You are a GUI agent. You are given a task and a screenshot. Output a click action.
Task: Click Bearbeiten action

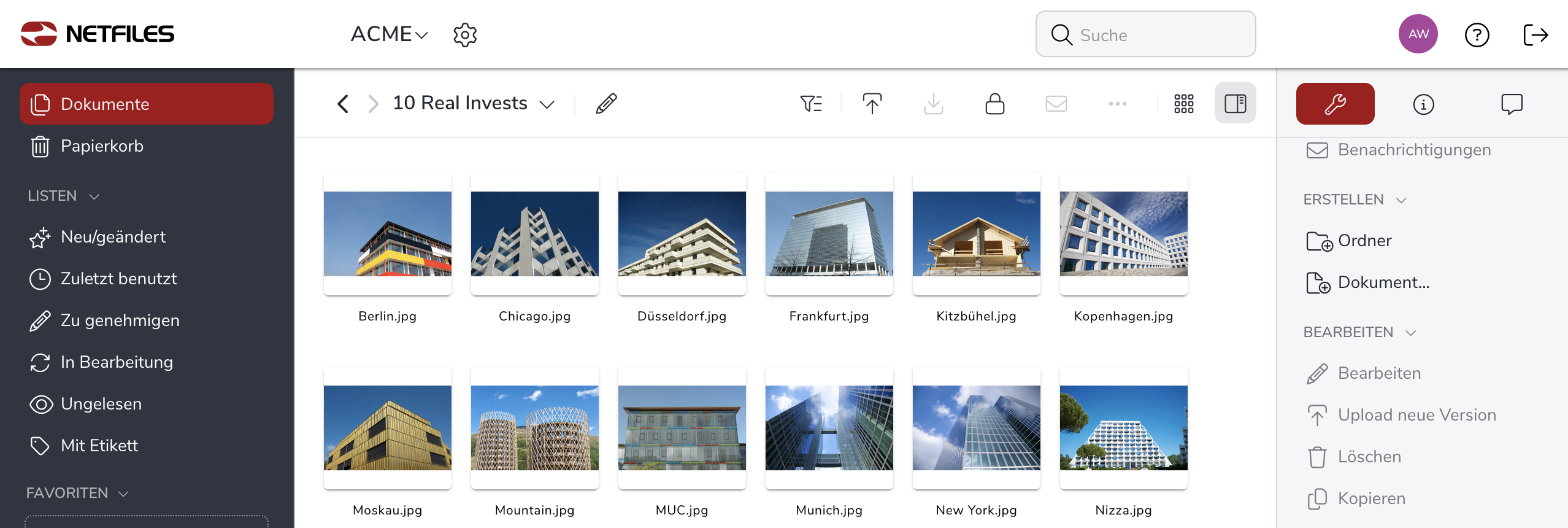point(1363,373)
